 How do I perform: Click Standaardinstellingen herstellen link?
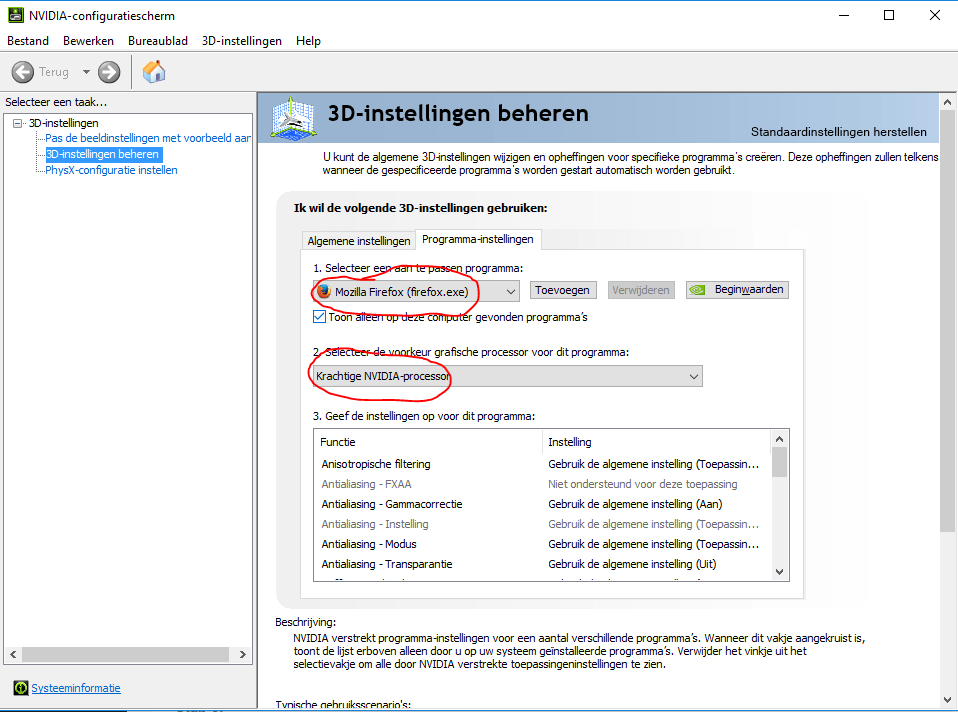pos(838,132)
